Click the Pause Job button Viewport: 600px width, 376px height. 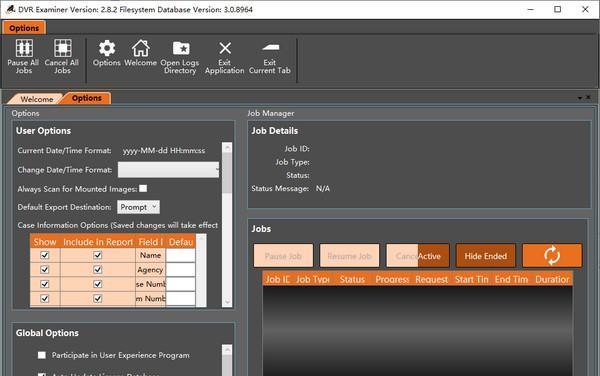pyautogui.click(x=283, y=256)
